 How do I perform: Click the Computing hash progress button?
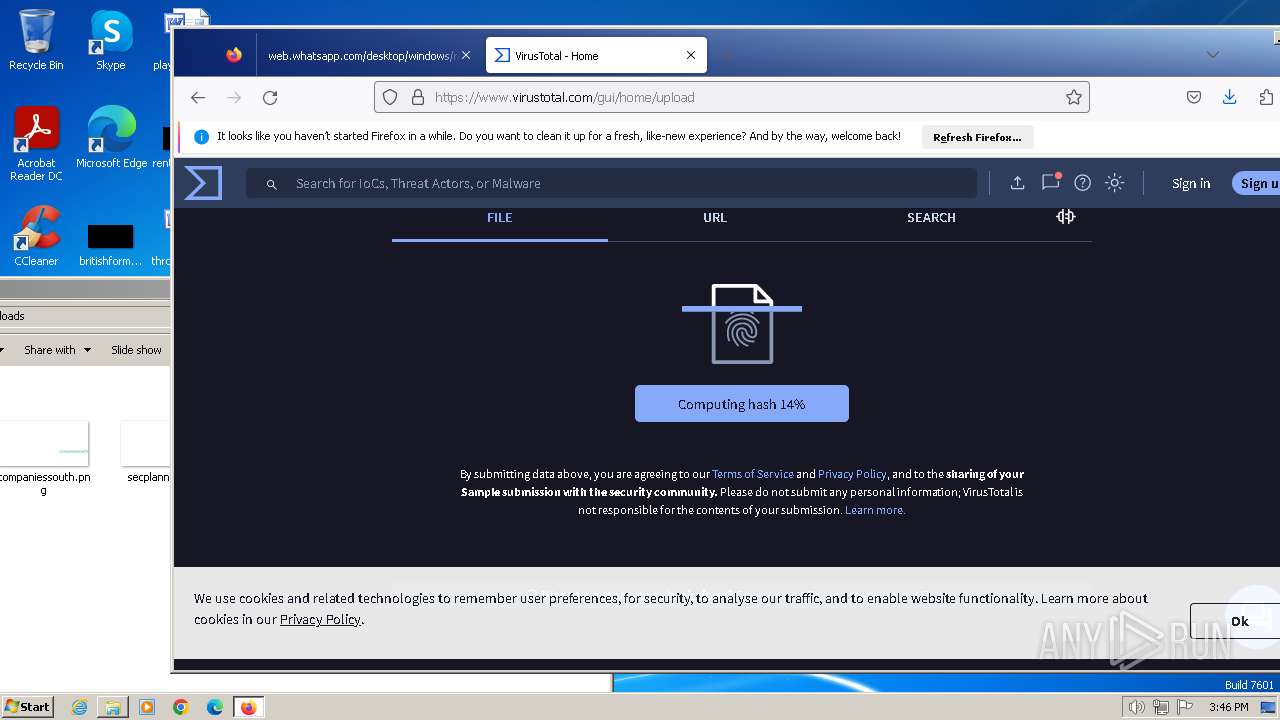(x=742, y=404)
